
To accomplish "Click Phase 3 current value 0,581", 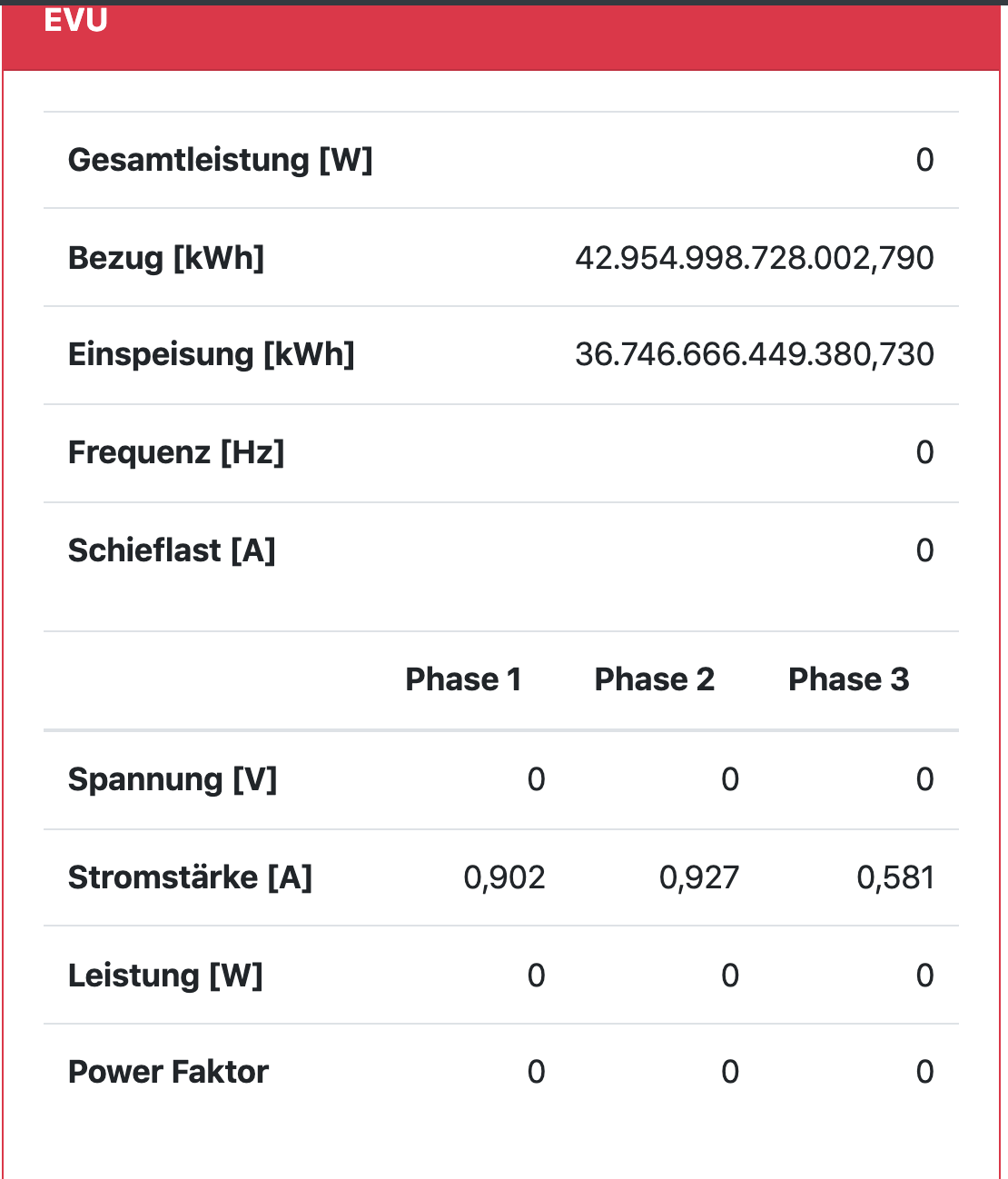I will coord(894,877).
